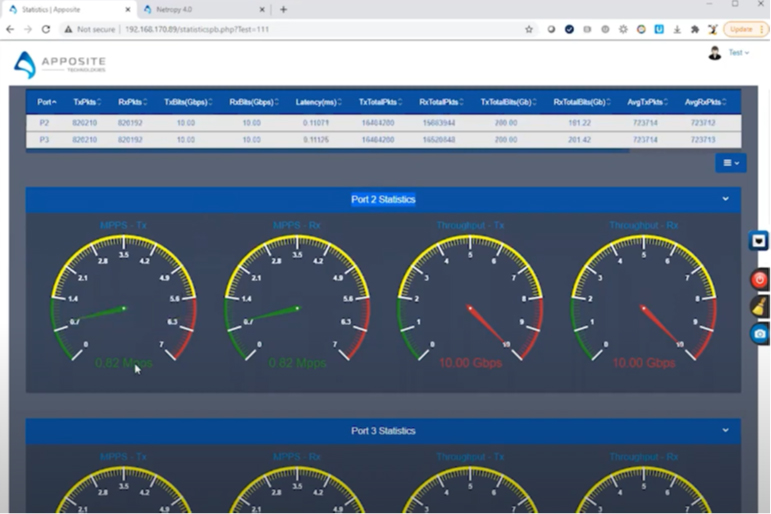This screenshot has height=514, width=771.
Task: Sort the table by TxPkts column
Action: pos(87,102)
